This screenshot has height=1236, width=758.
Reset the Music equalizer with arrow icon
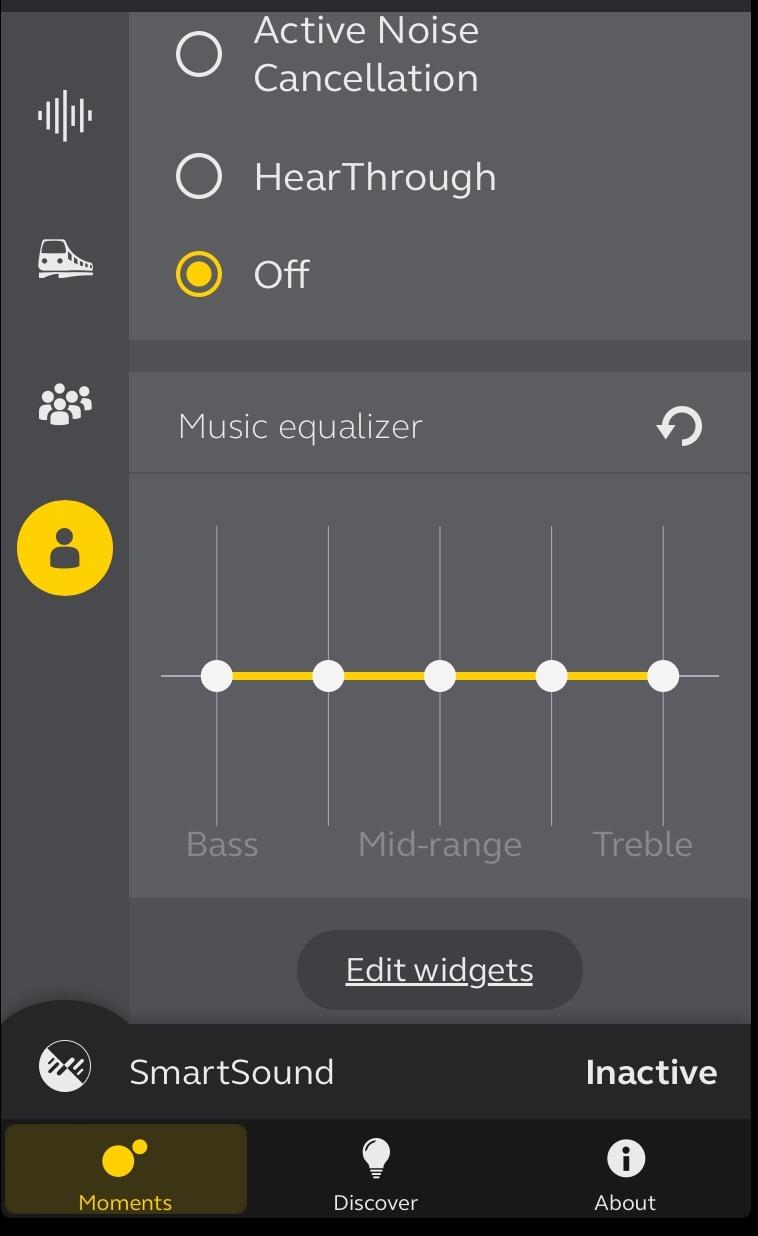(680, 427)
